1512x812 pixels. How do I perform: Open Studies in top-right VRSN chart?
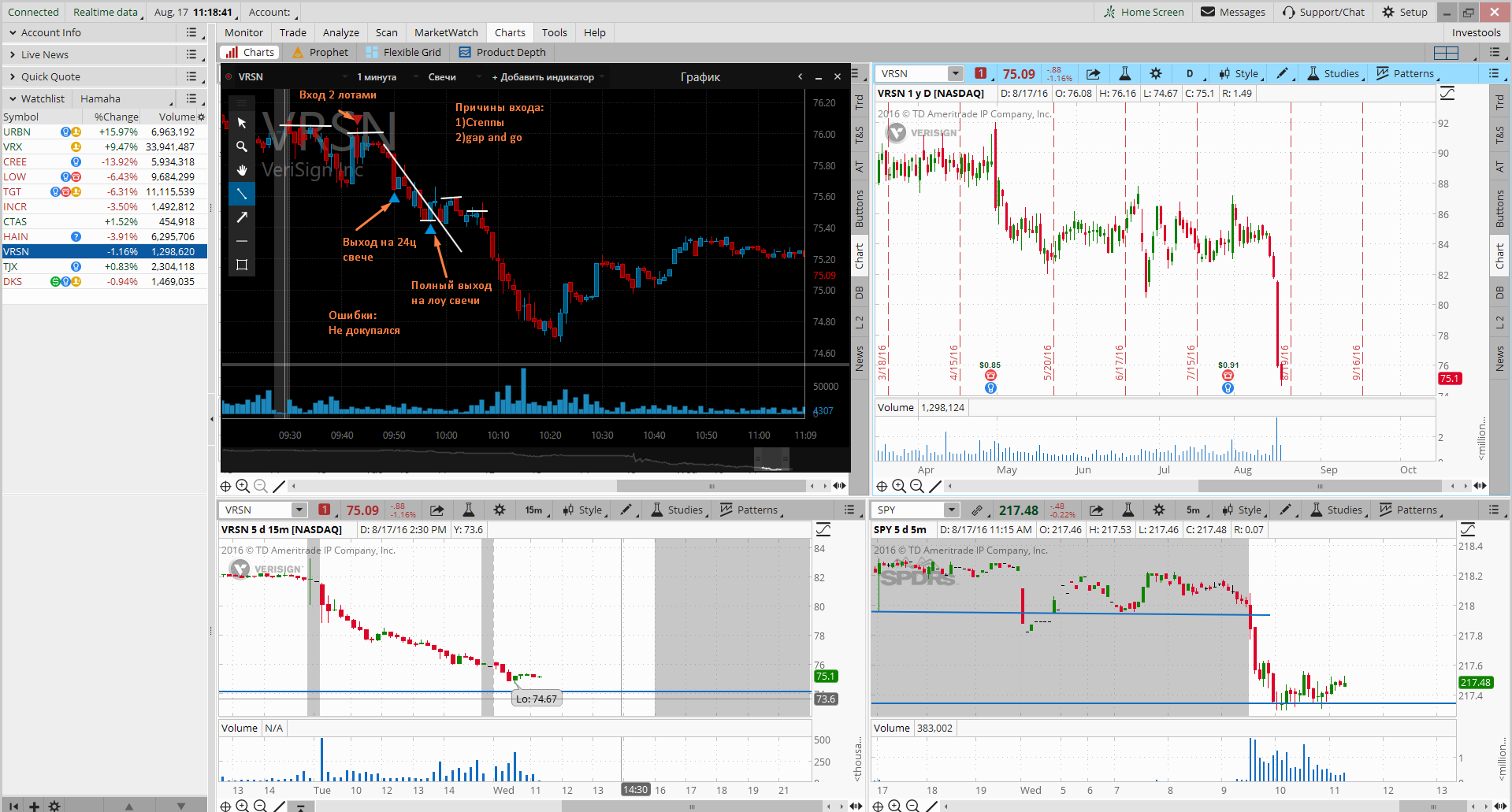1334,73
